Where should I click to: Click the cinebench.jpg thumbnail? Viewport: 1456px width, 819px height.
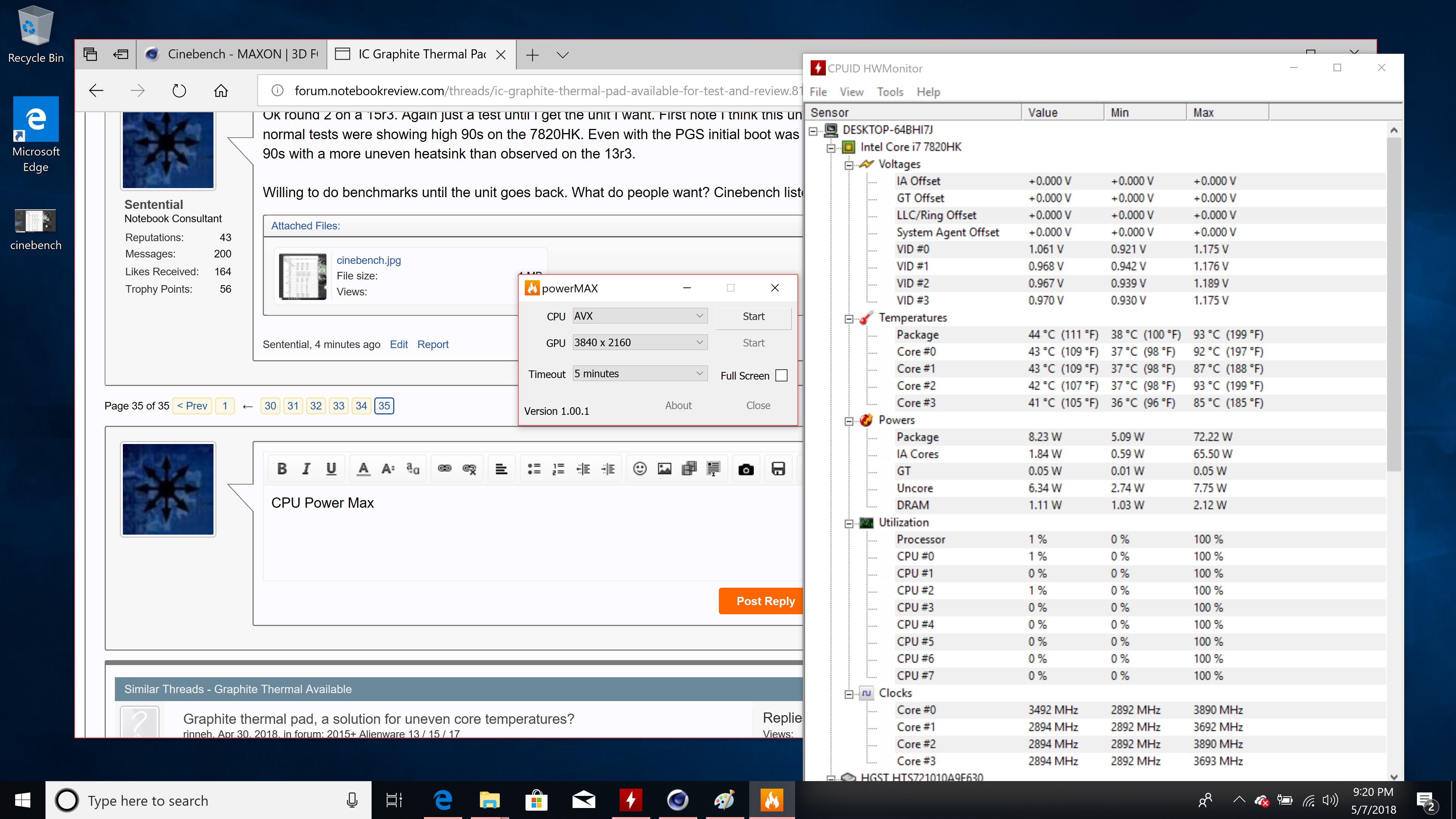[303, 276]
